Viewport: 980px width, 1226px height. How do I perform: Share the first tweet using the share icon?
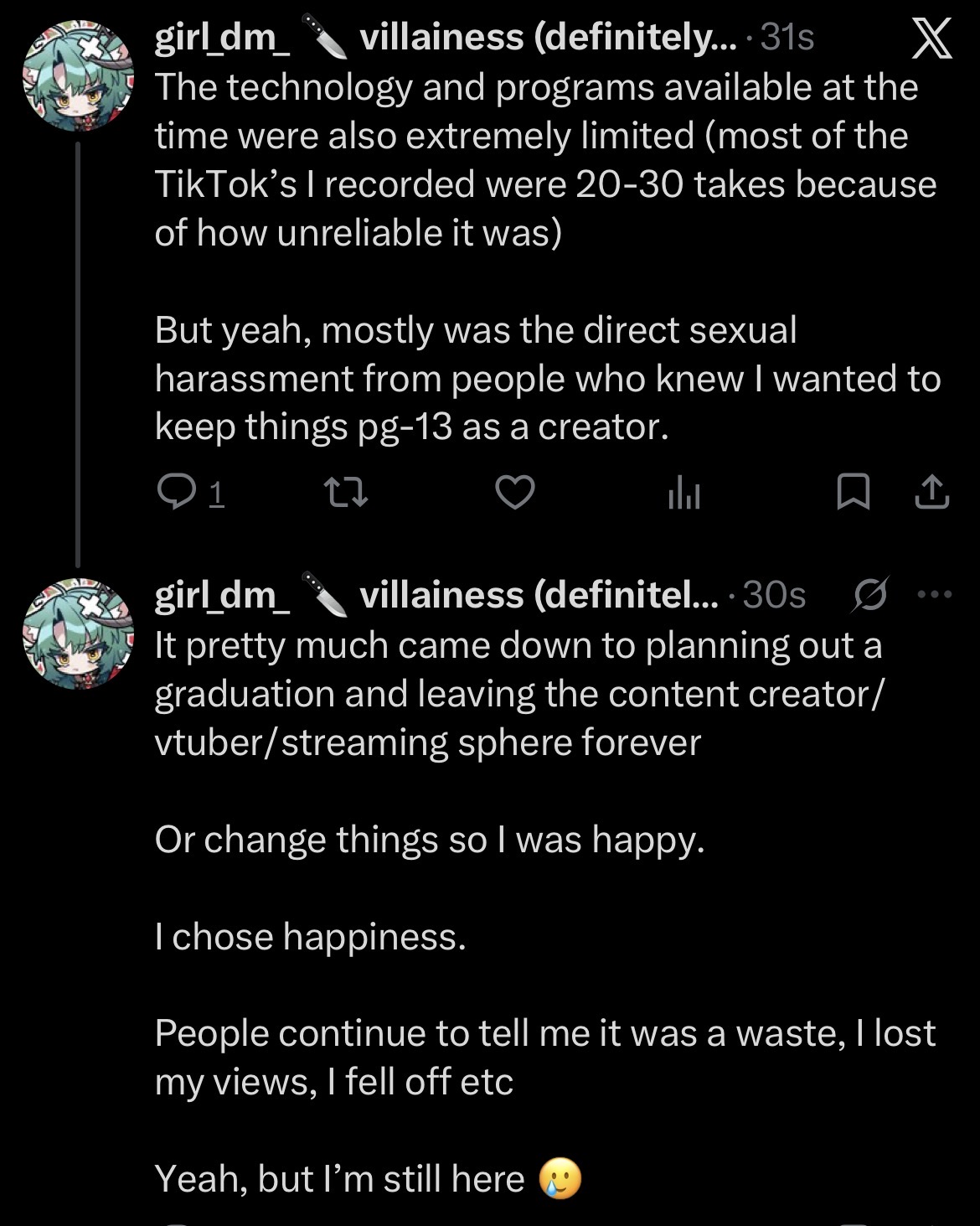pyautogui.click(x=931, y=493)
